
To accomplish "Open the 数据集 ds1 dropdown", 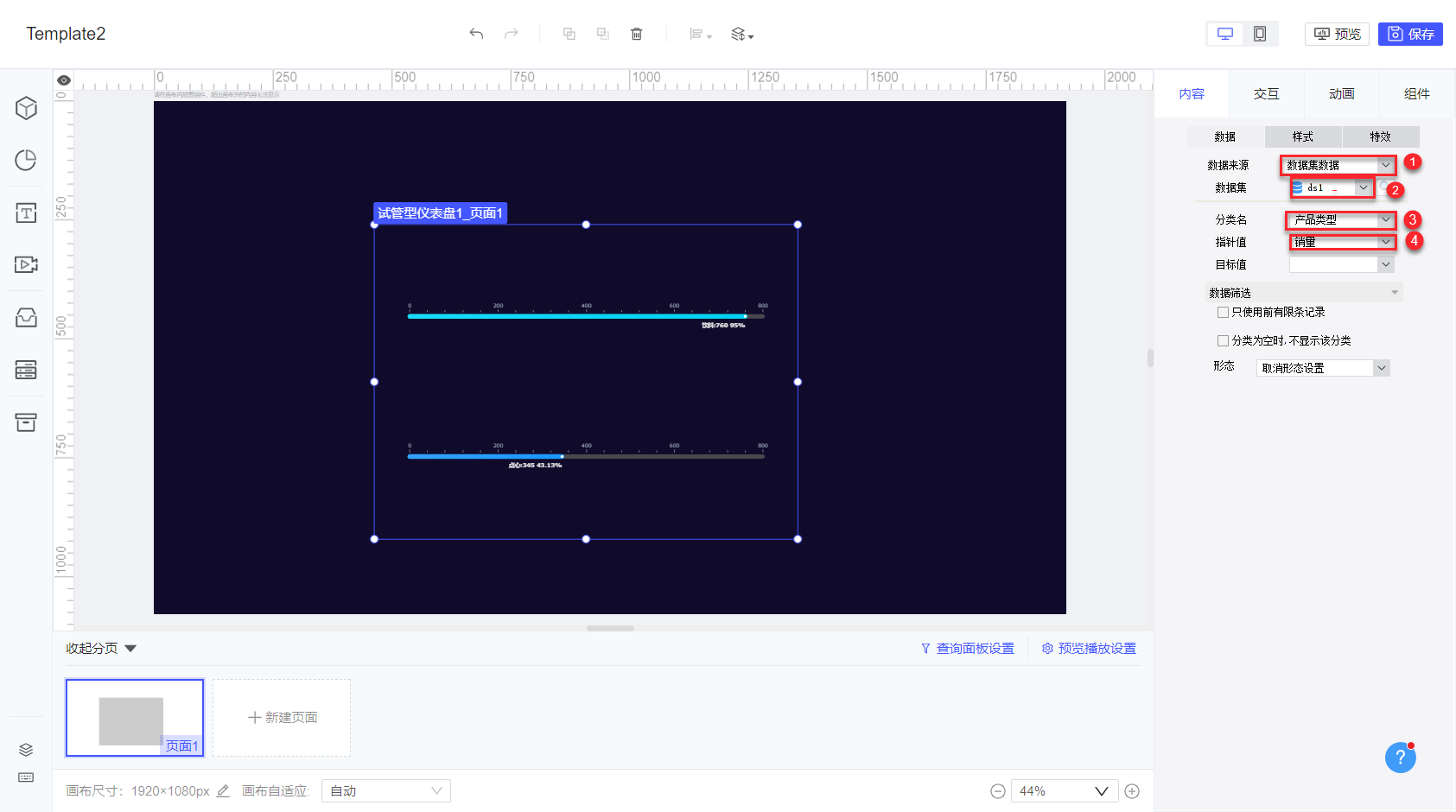I will tap(1332, 187).
